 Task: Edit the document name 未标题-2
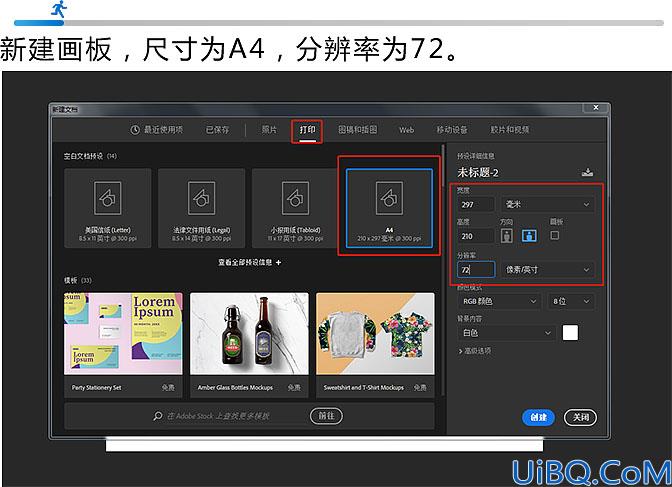pos(477,172)
